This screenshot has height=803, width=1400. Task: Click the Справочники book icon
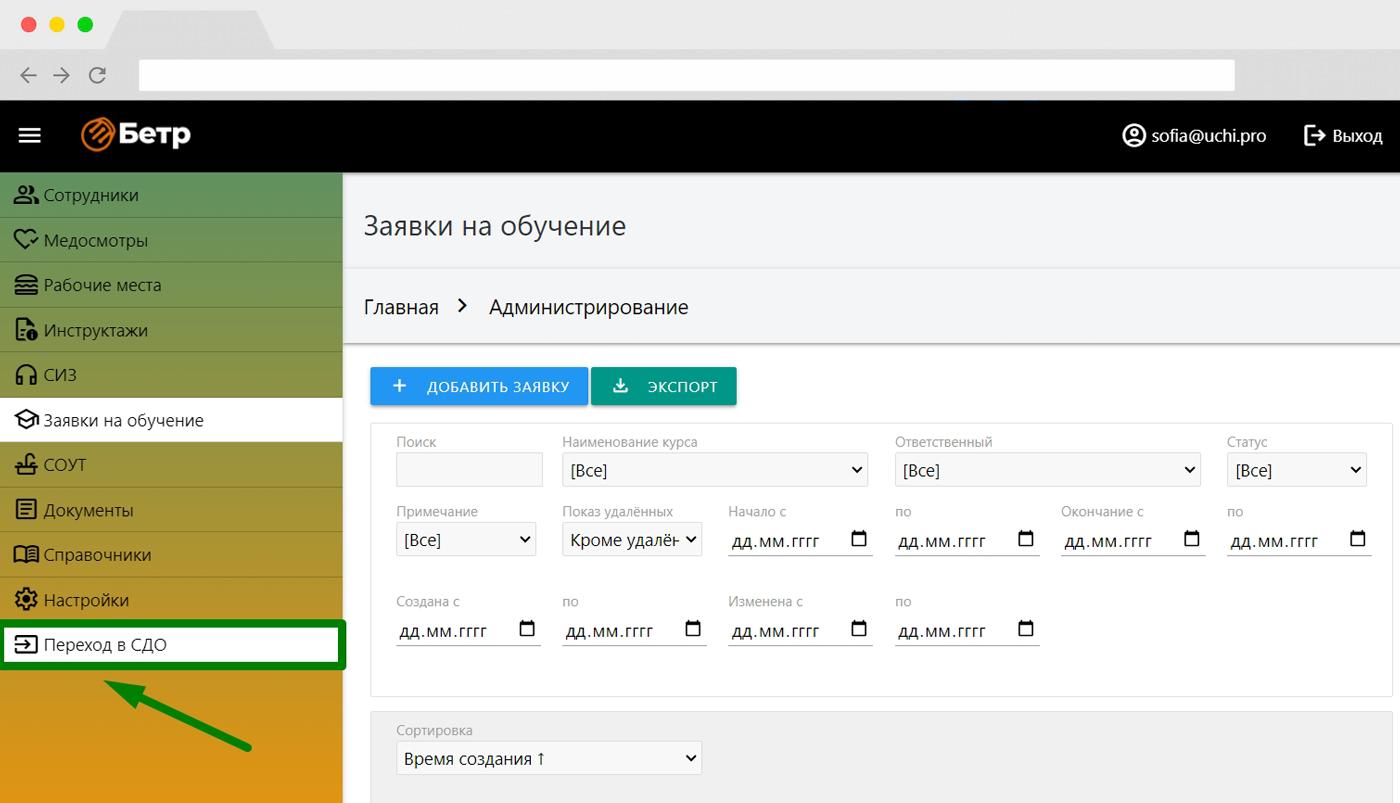[26, 555]
